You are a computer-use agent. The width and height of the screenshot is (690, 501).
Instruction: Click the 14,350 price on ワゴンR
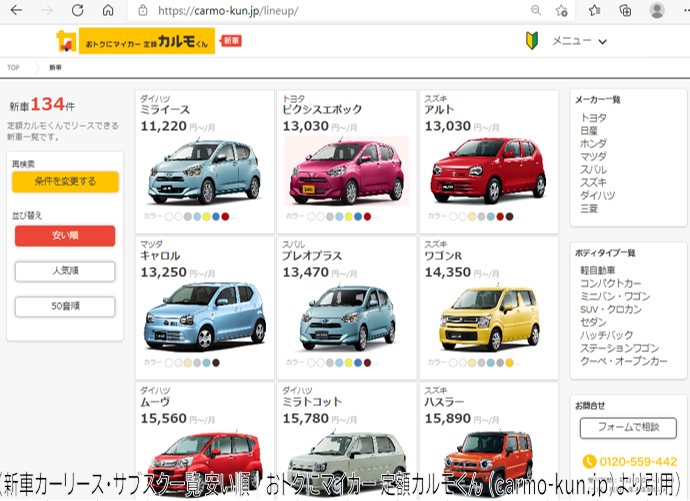pos(448,273)
